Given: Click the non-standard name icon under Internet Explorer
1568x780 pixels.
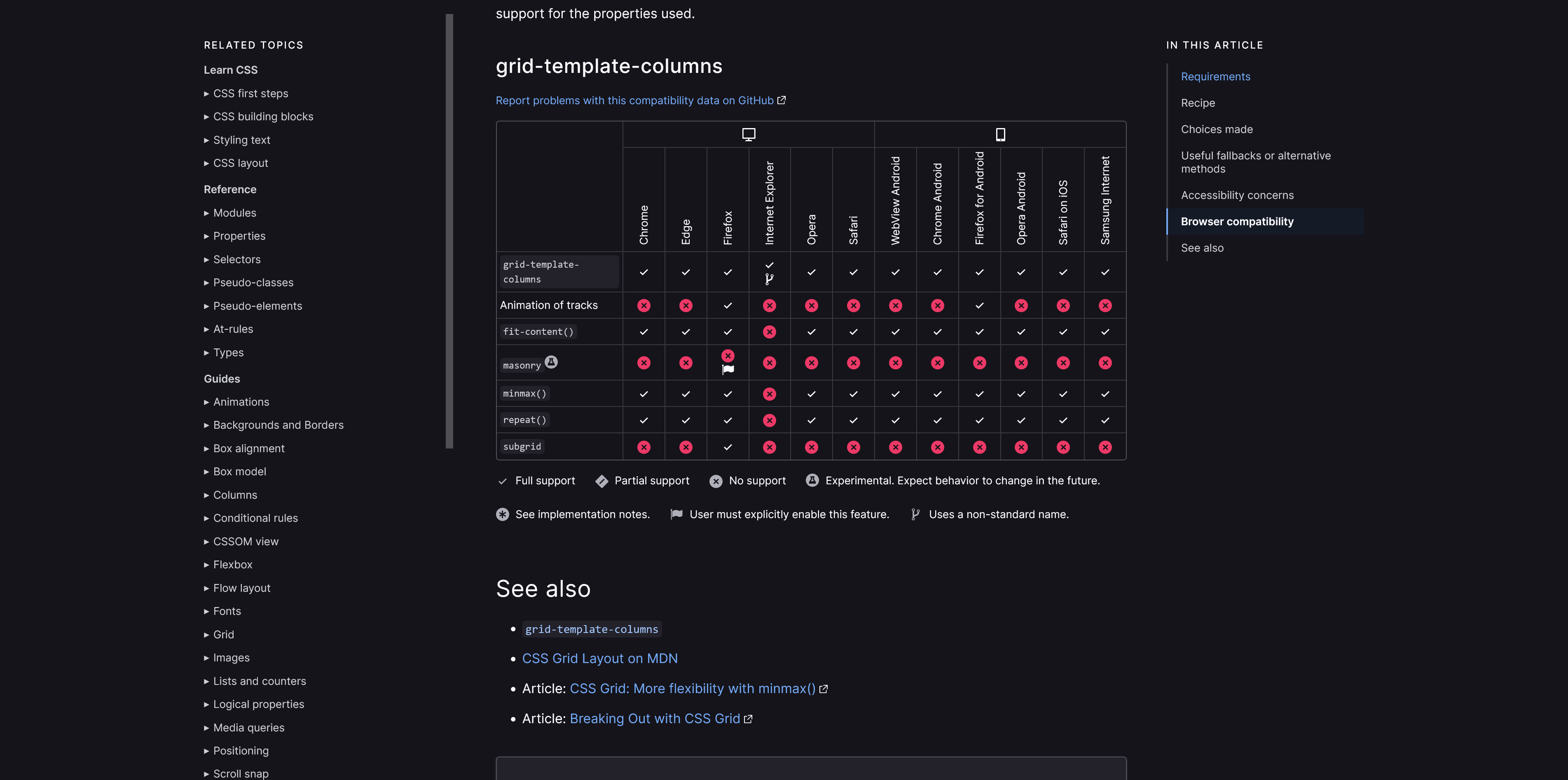Looking at the screenshot, I should coord(770,279).
